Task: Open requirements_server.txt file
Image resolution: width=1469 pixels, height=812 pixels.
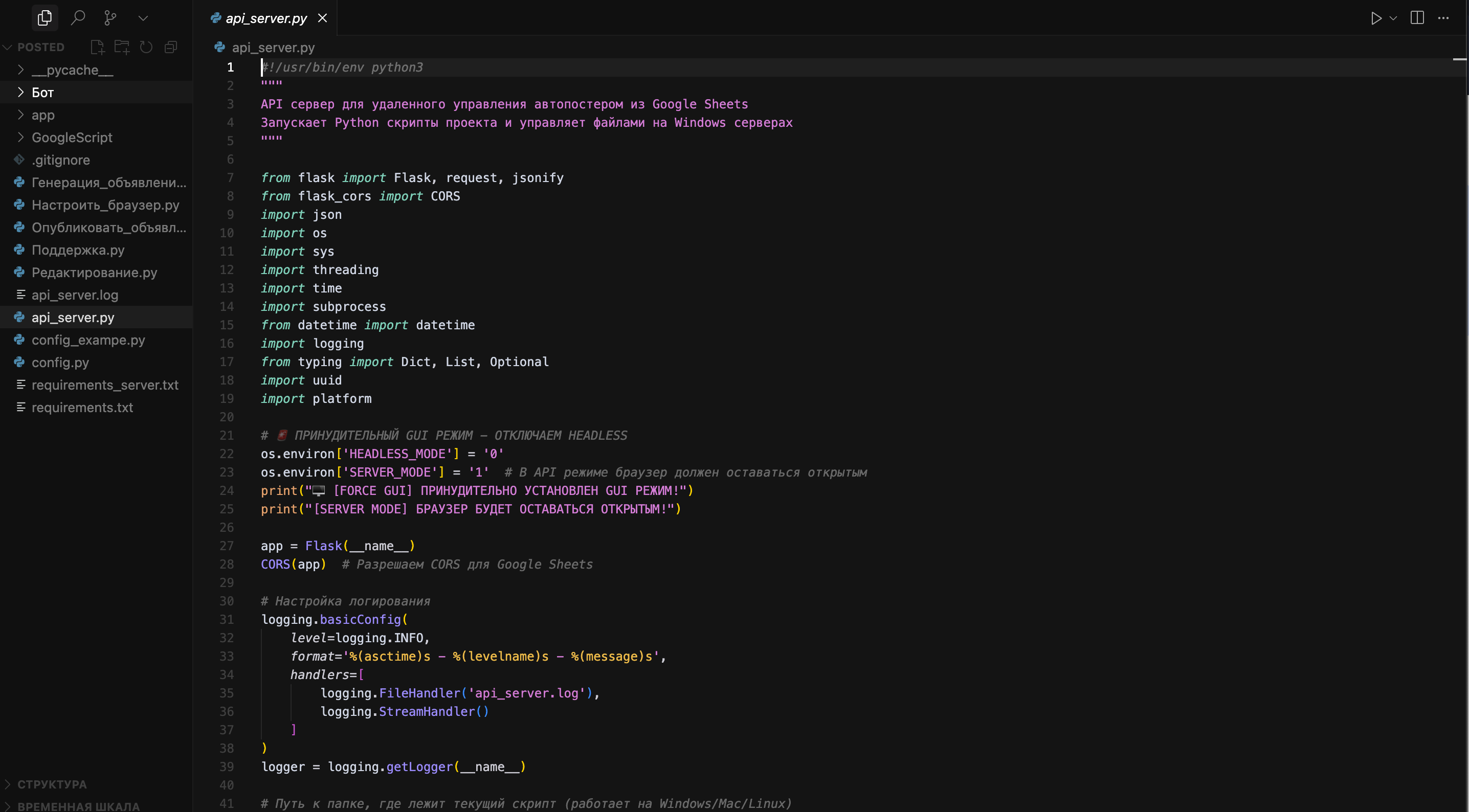Action: (96, 386)
